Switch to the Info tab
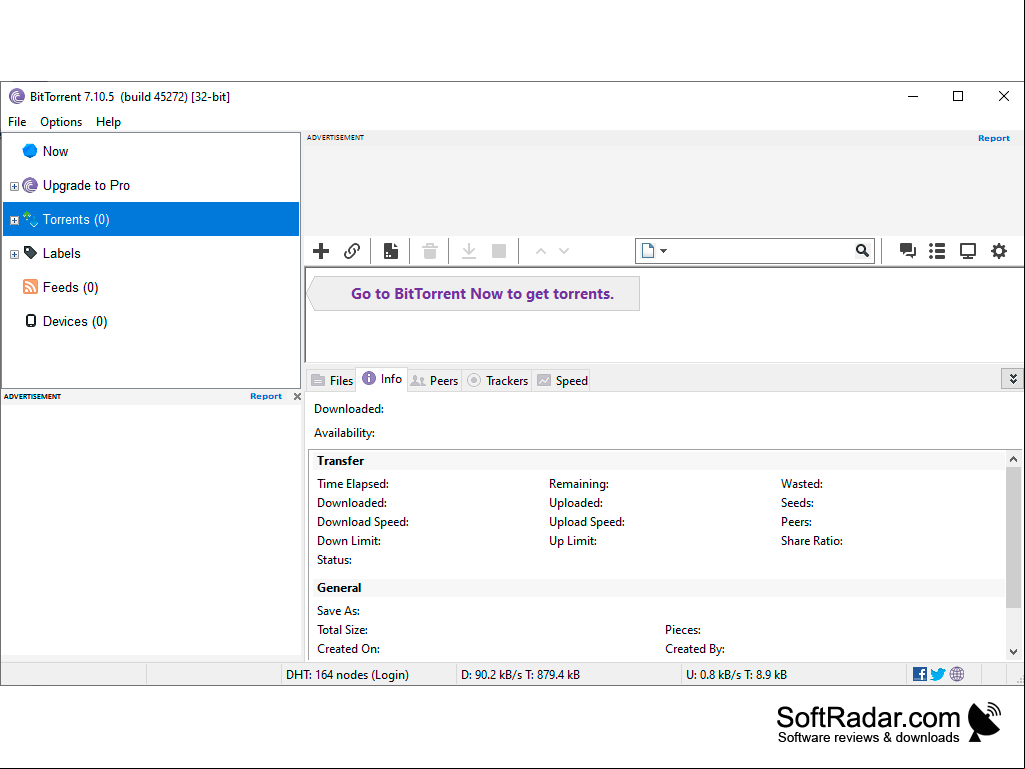Image resolution: width=1025 pixels, height=769 pixels. [x=382, y=379]
